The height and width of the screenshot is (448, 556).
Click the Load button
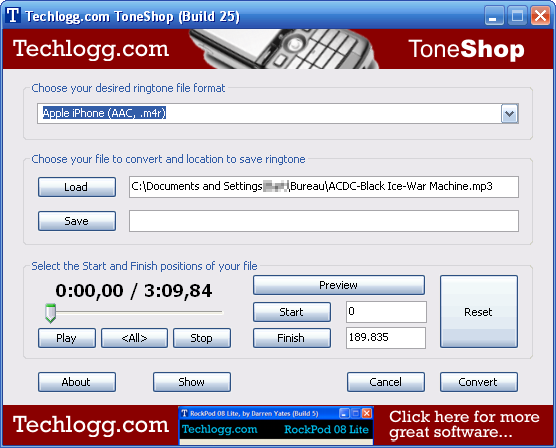tap(77, 187)
